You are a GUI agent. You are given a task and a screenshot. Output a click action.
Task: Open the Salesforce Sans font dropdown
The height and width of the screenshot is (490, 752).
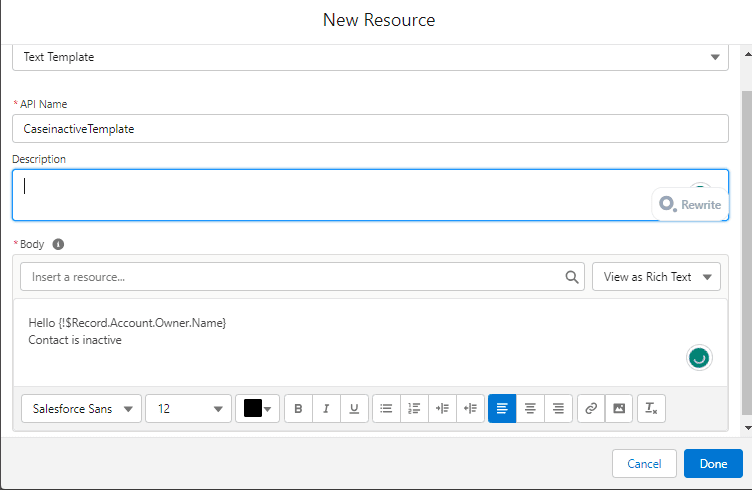pos(82,408)
